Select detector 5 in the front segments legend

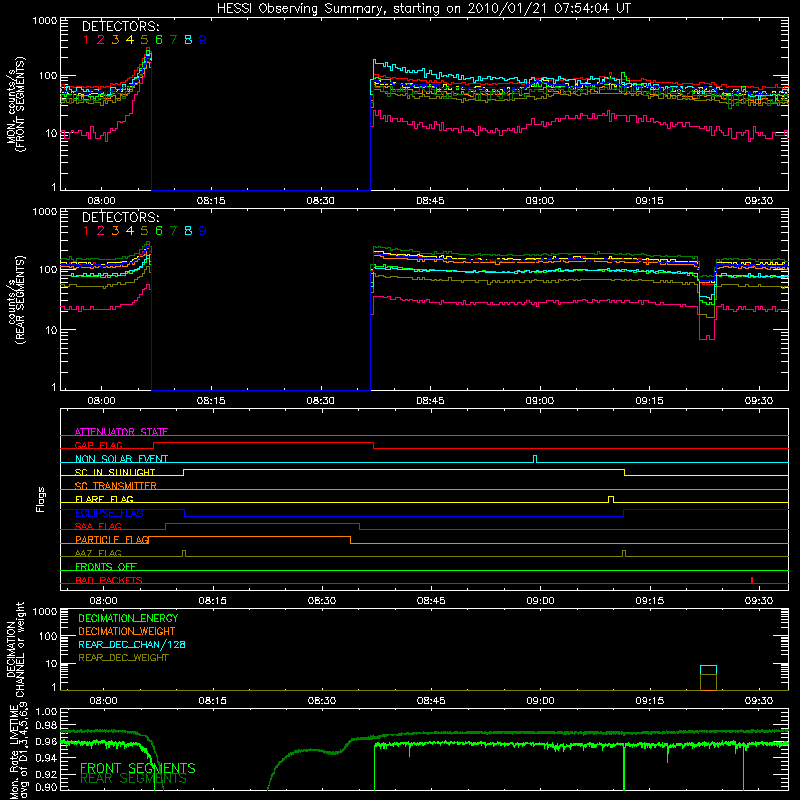[144, 40]
